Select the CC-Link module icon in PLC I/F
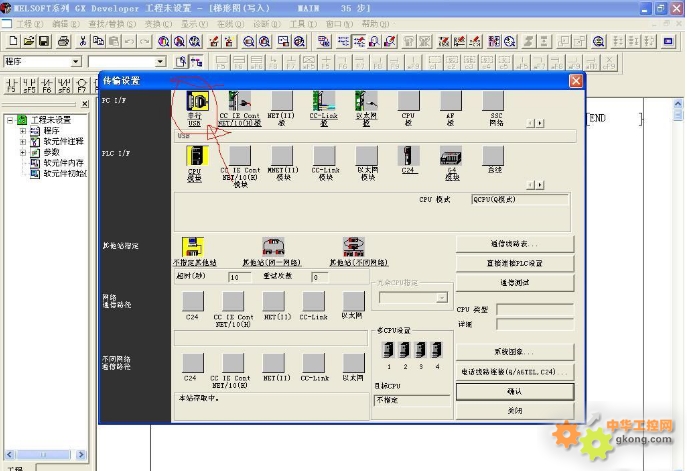 pos(324,156)
